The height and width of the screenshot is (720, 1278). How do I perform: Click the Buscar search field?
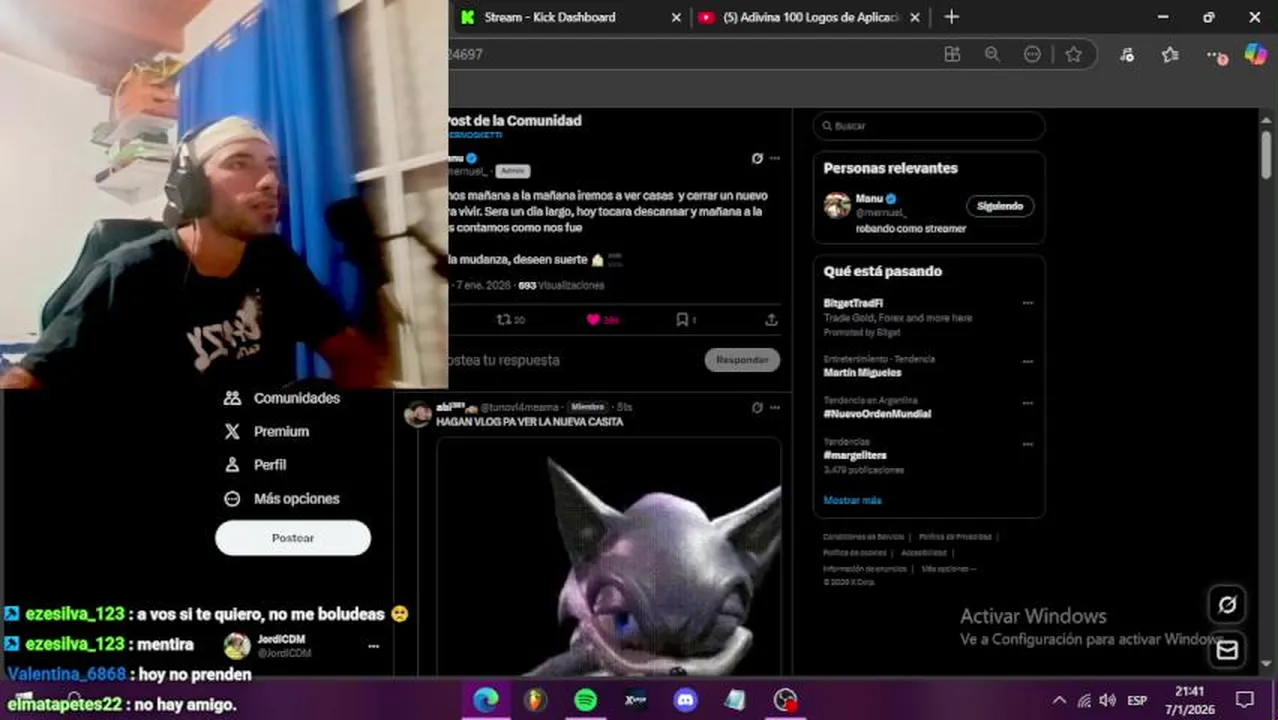929,126
